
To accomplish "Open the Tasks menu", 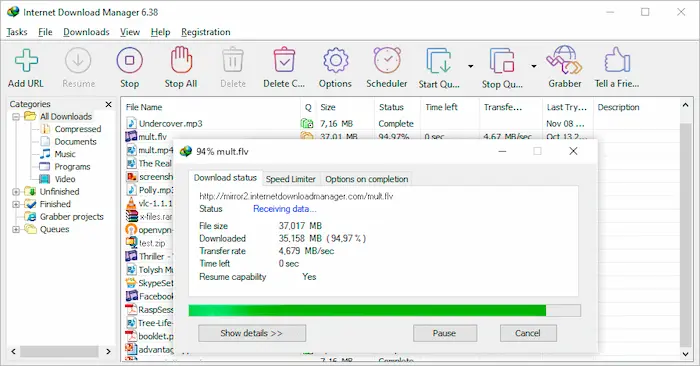I will [17, 32].
